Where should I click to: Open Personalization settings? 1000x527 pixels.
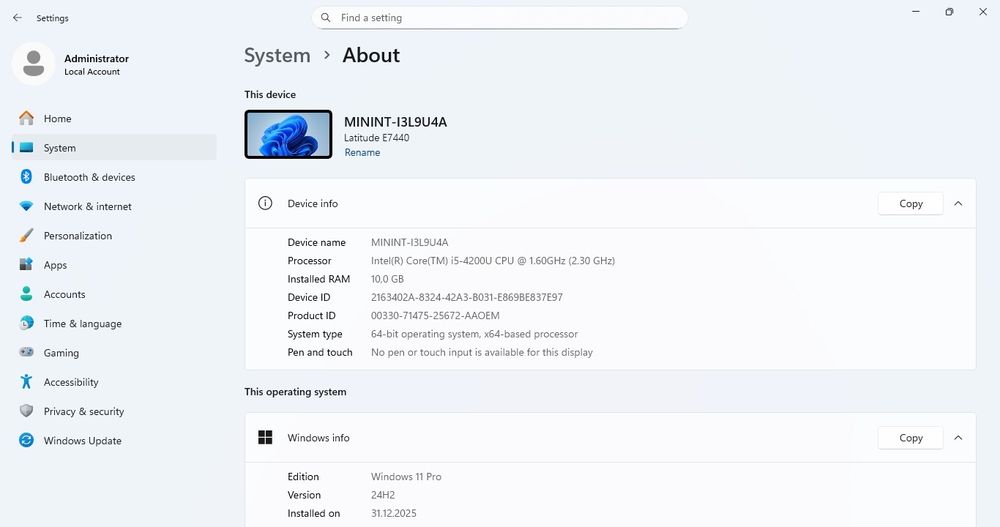point(114,235)
